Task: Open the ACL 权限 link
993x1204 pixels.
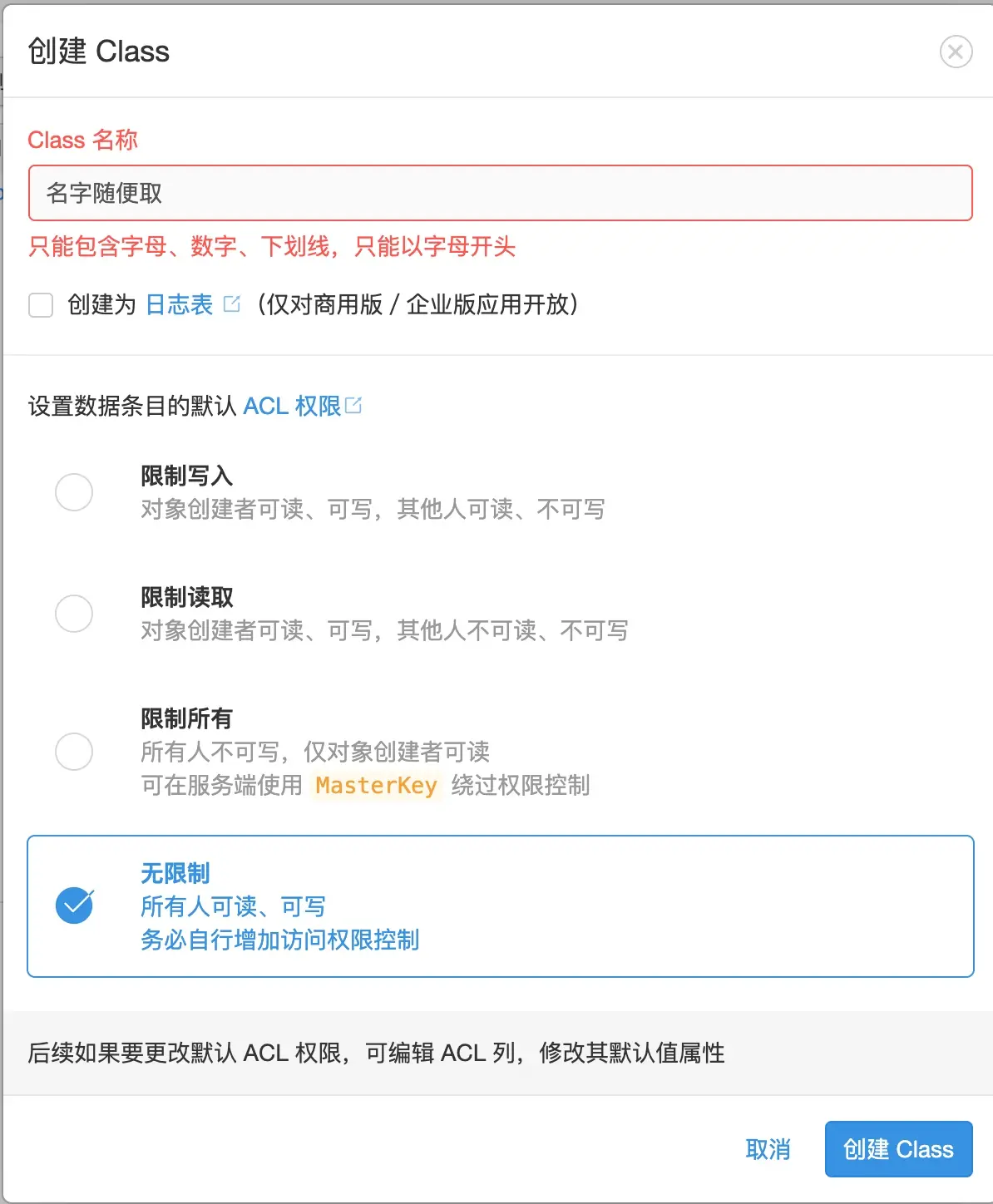Action: (x=291, y=406)
